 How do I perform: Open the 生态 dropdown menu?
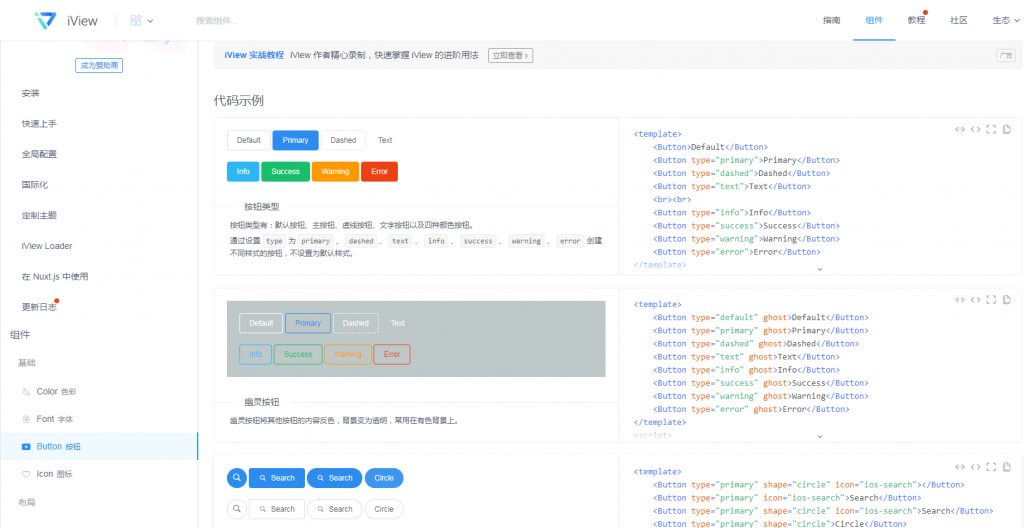(x=1005, y=20)
